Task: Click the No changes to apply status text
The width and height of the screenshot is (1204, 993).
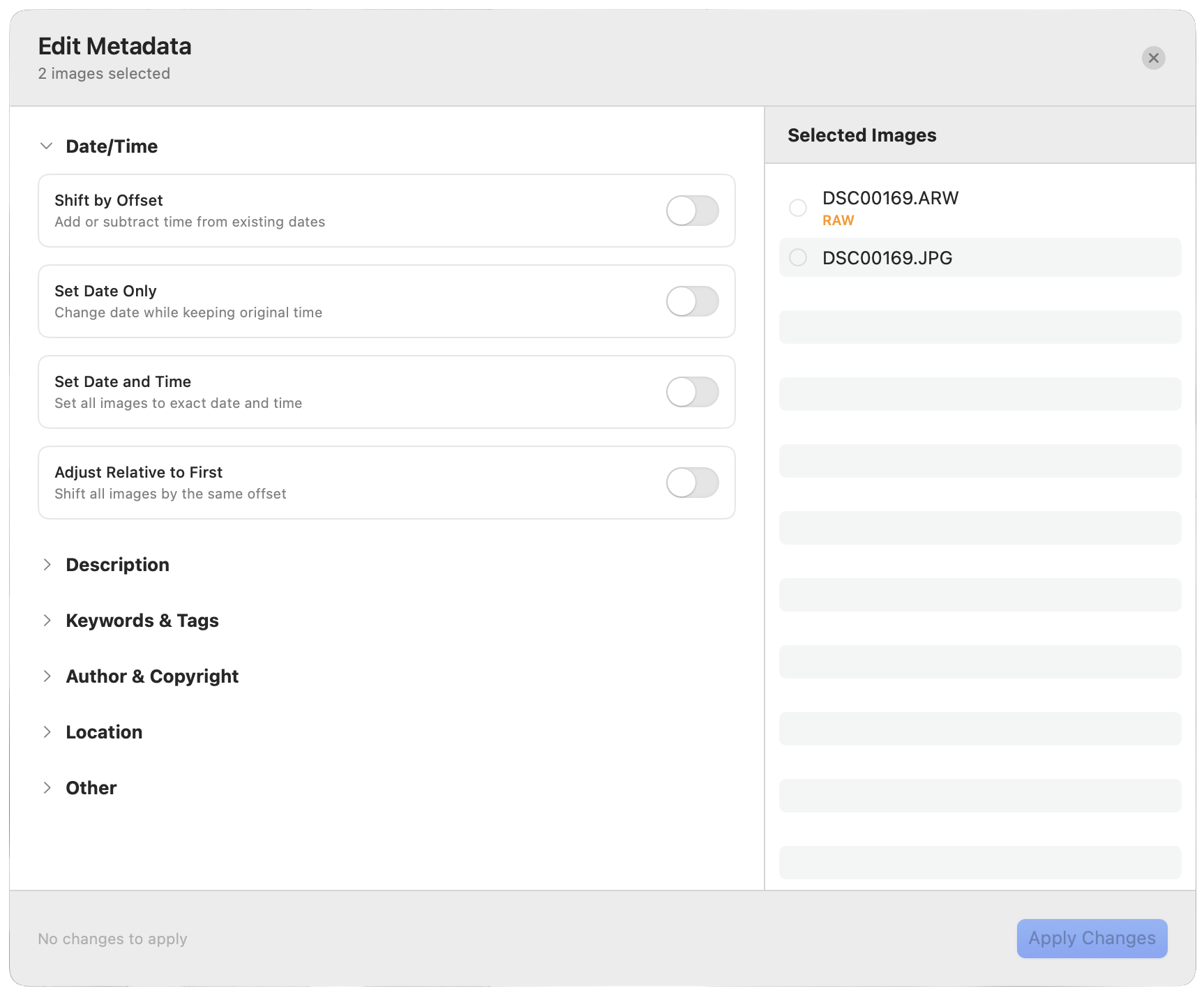Action: pos(112,939)
